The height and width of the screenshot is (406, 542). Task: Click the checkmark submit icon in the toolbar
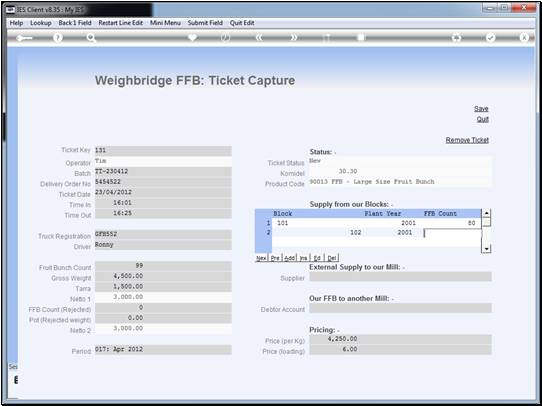[490, 38]
